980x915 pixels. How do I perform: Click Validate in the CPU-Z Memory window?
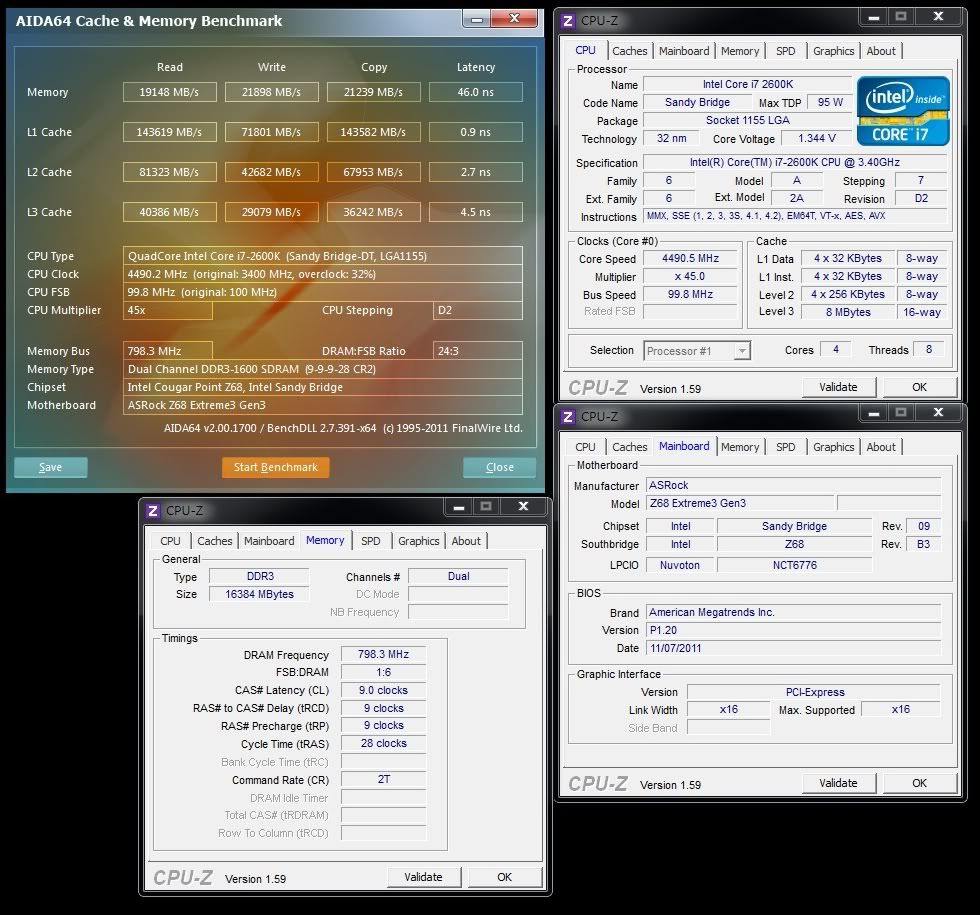423,877
